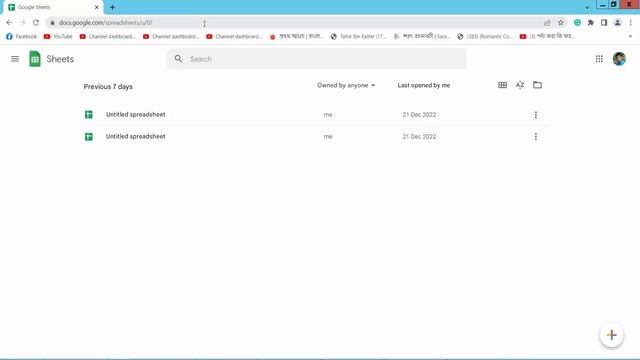Viewport: 640px width, 360px height.
Task: Expand the Owned by anyone filter
Action: point(346,85)
